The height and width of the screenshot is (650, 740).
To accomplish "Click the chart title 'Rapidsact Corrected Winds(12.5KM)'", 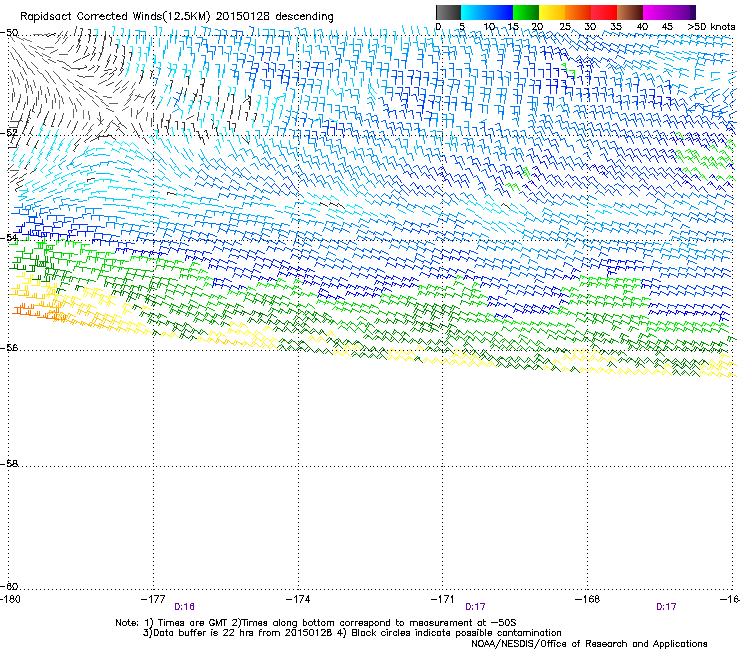I will point(115,17).
